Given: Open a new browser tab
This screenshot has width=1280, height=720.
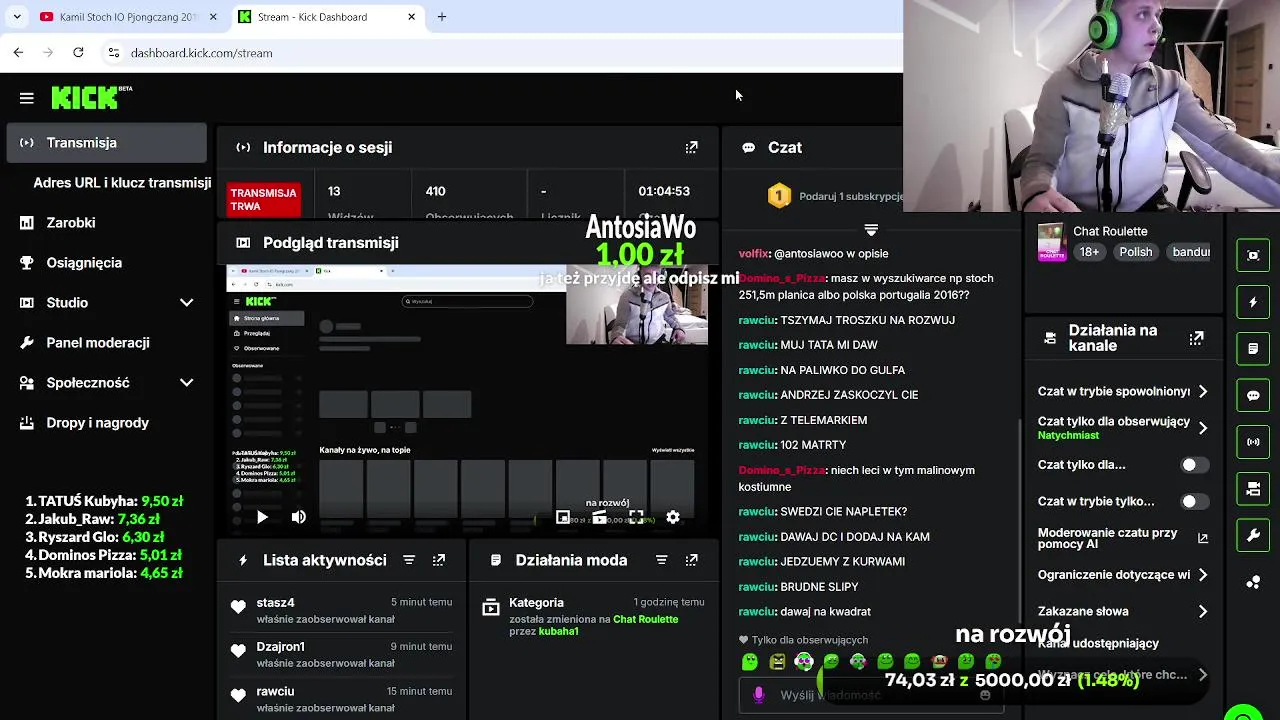Looking at the screenshot, I should [442, 17].
